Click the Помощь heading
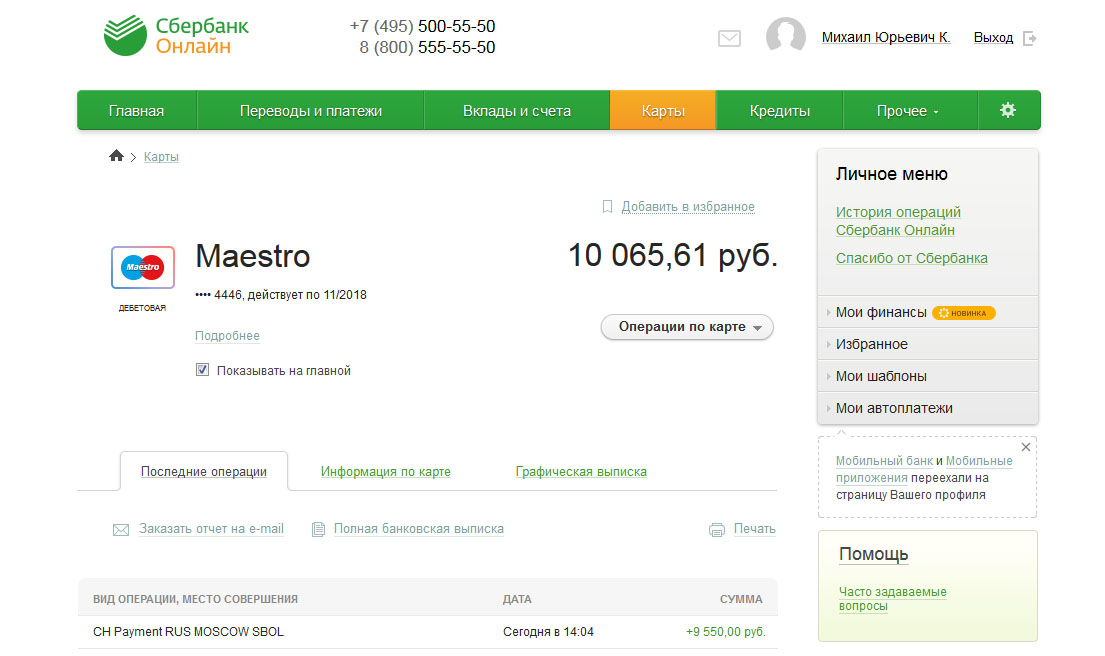 pos(874,555)
